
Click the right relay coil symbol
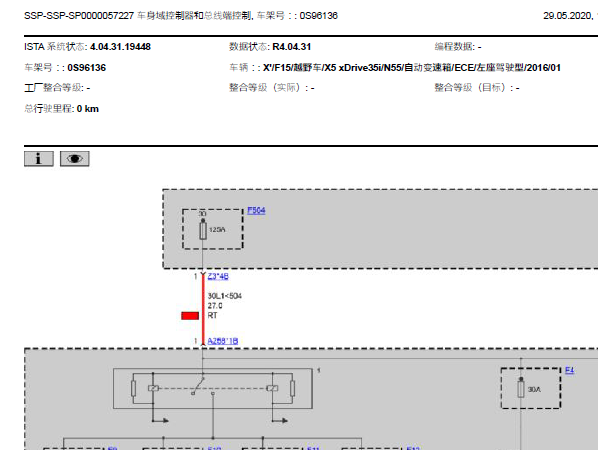point(272,388)
